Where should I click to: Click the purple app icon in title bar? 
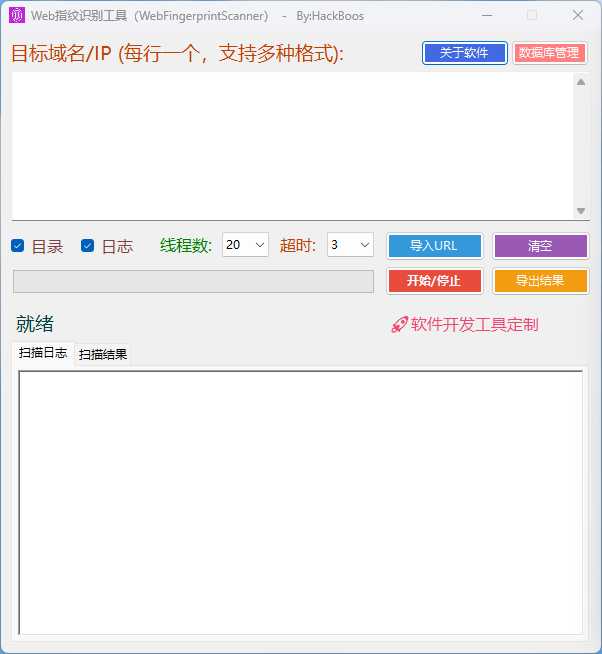[x=17, y=15]
